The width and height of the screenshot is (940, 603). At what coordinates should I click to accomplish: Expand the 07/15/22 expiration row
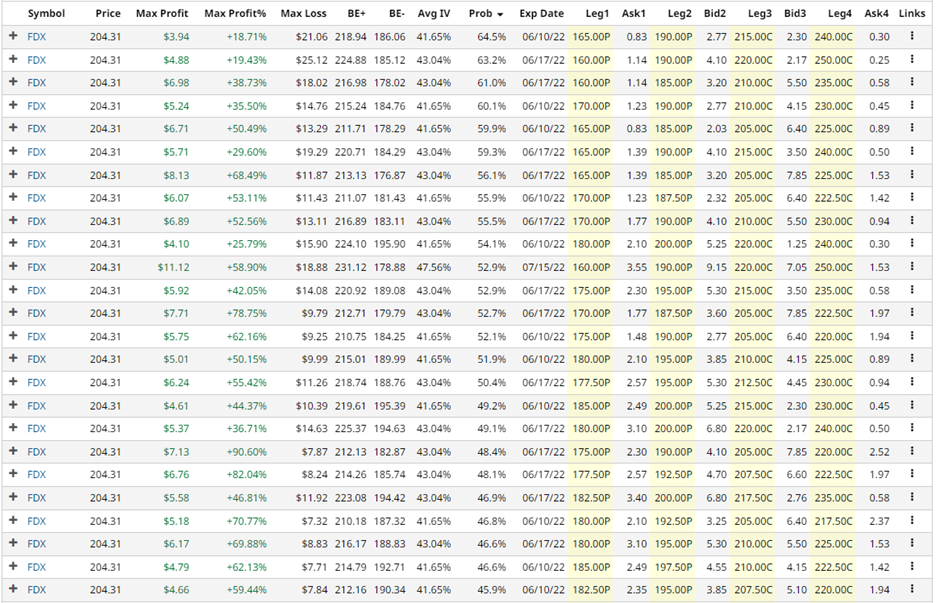point(13,267)
